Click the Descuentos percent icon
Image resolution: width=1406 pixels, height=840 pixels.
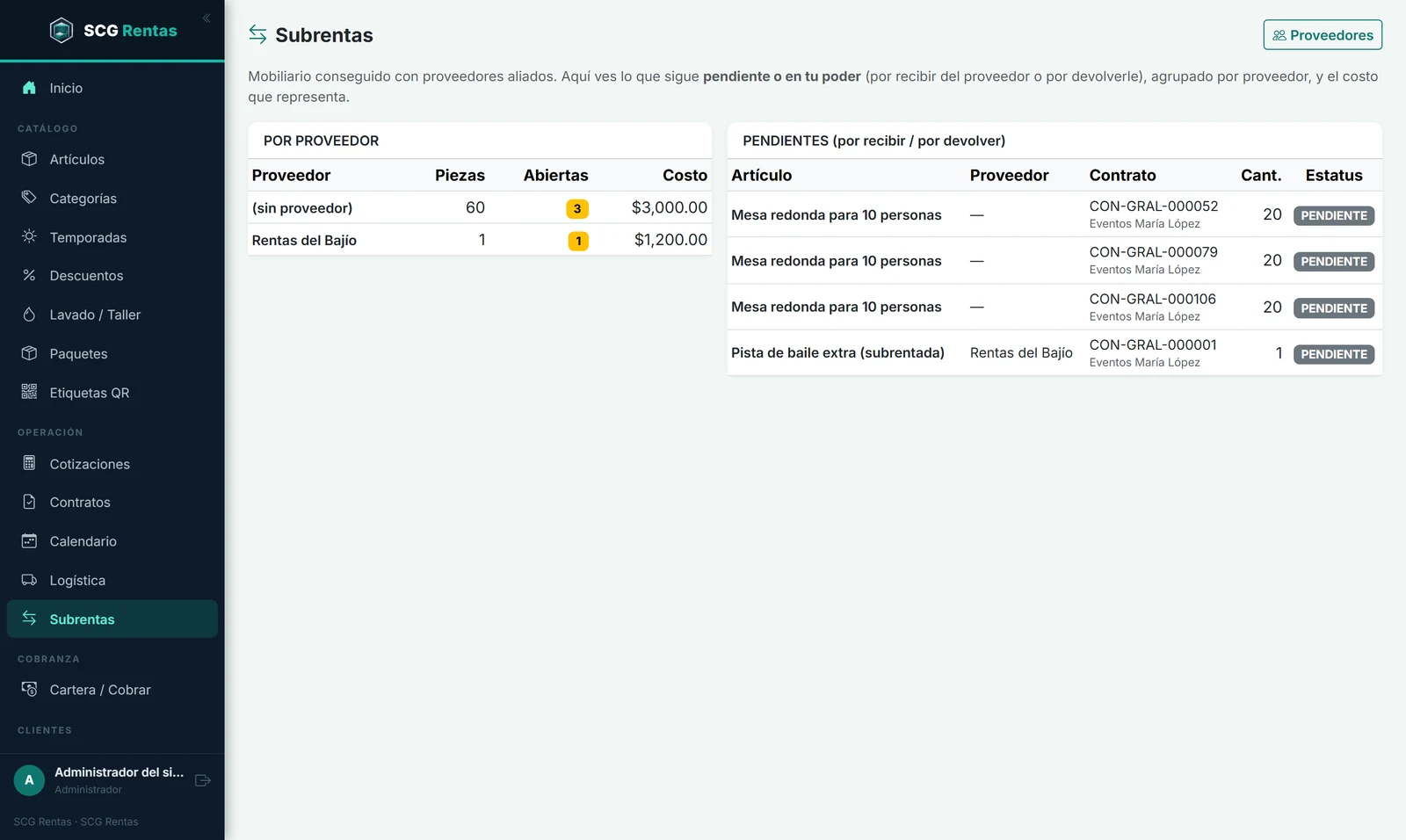pyautogui.click(x=29, y=276)
